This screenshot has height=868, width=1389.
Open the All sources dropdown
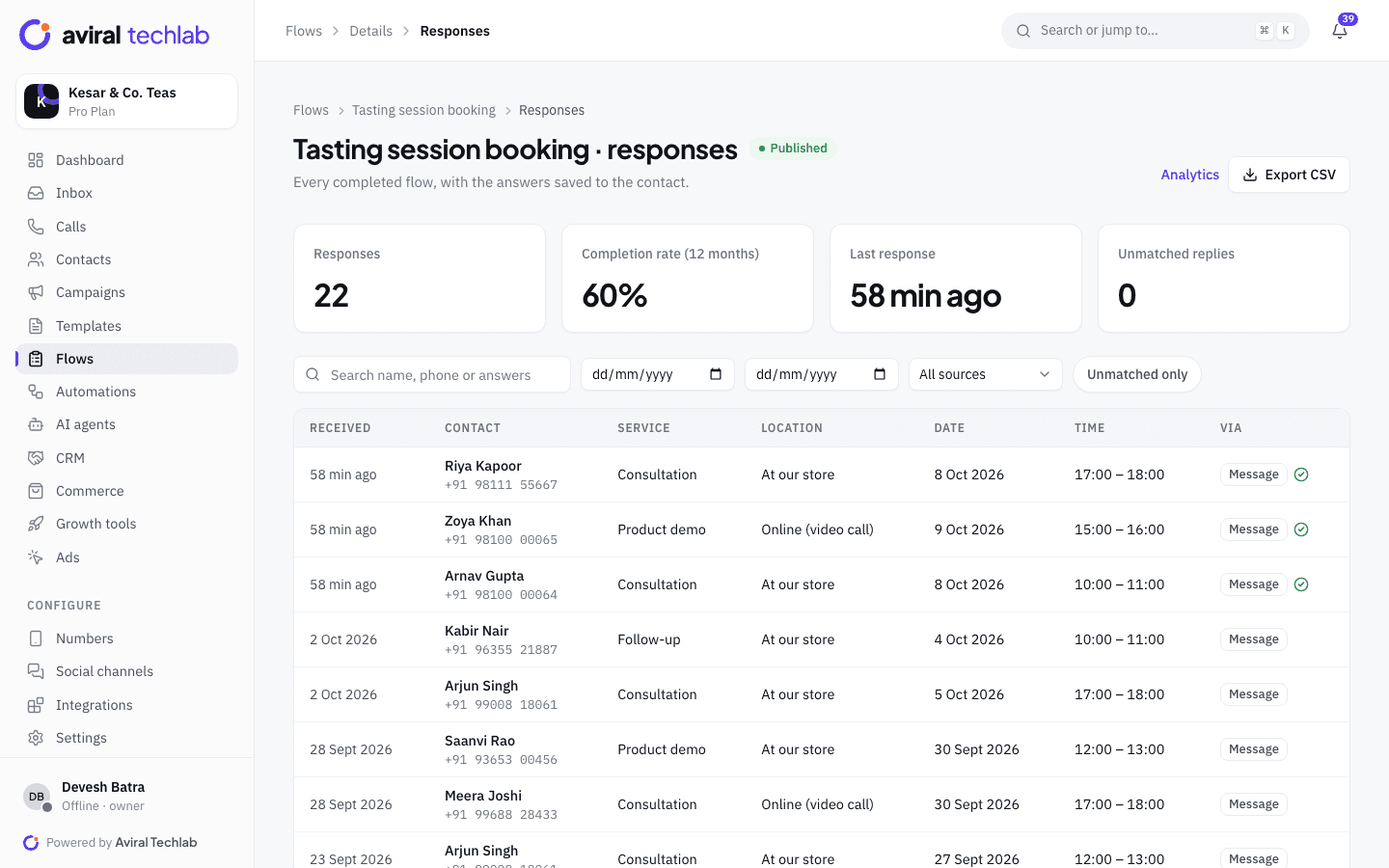coord(985,374)
